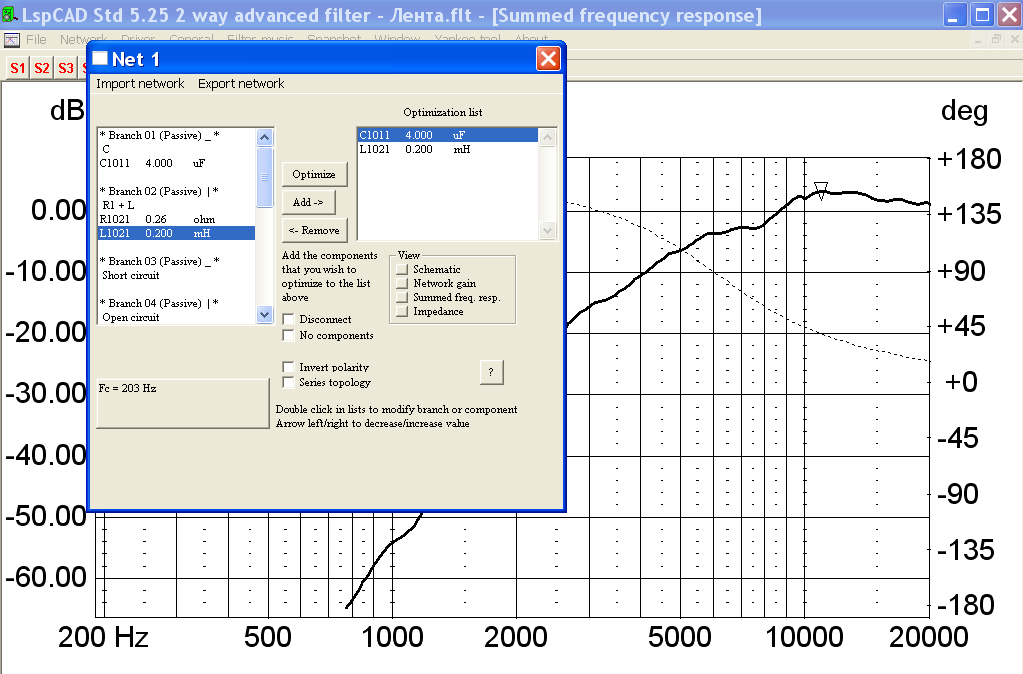Select the Branch 03 (Passive) header row

tap(176, 261)
